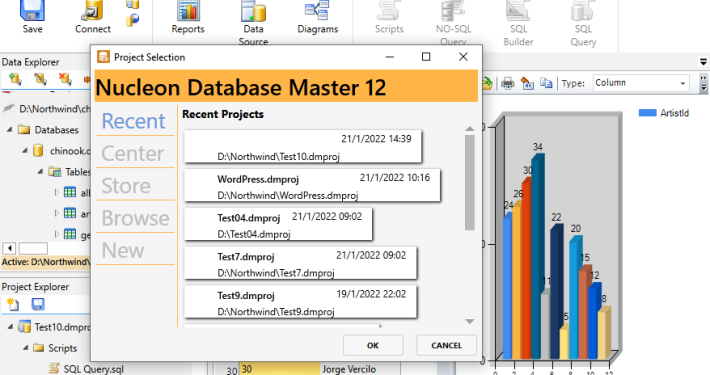The image size is (710, 375).
Task: Open the Reports ribbon button
Action: click(x=188, y=11)
